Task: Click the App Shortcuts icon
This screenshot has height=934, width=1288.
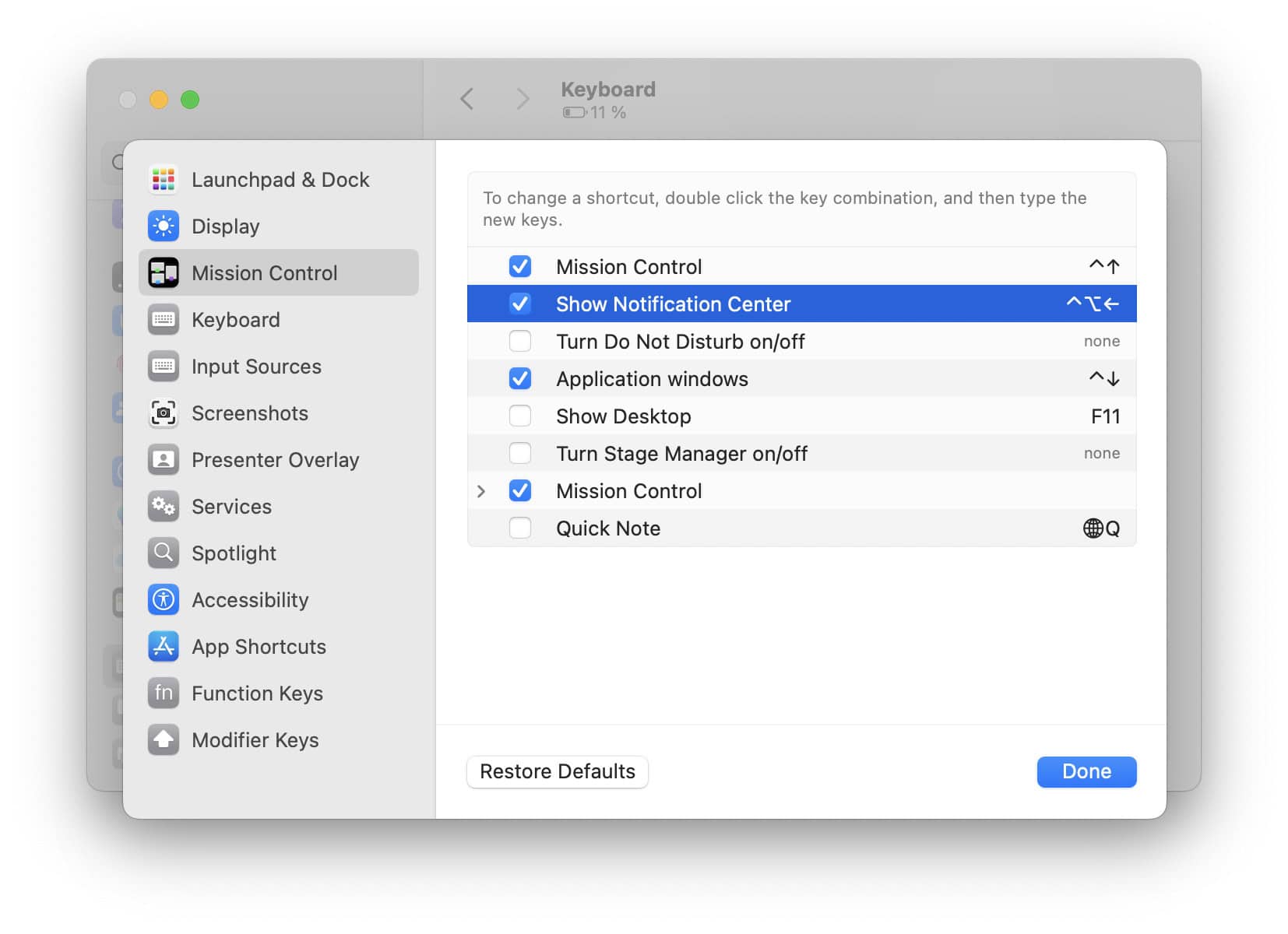Action: pyautogui.click(x=164, y=647)
